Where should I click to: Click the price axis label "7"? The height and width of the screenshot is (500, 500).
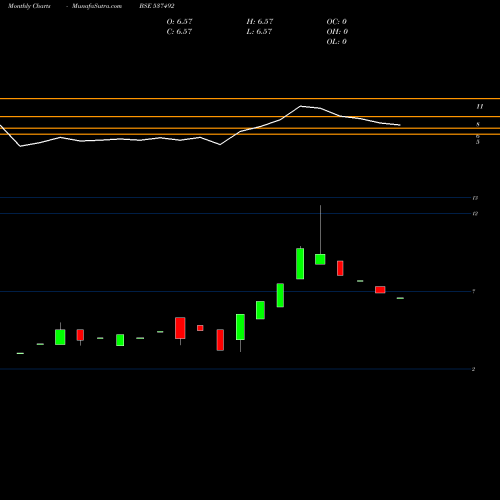pos(474,291)
